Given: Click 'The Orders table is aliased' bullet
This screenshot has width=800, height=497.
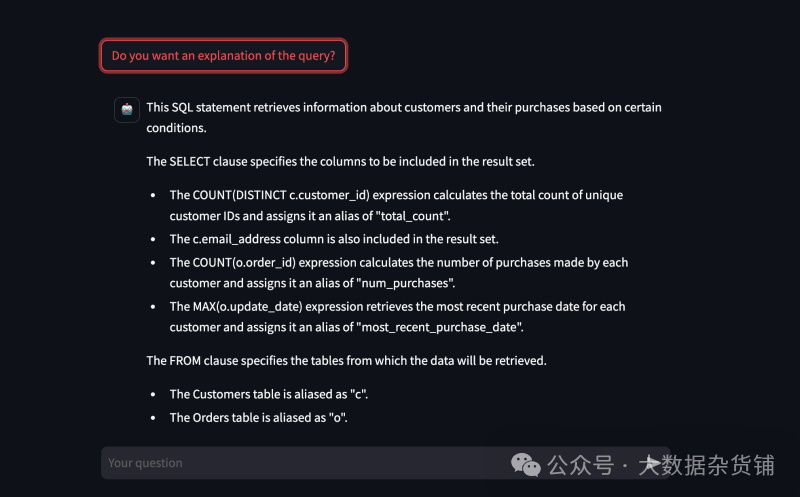Looking at the screenshot, I should 258,418.
